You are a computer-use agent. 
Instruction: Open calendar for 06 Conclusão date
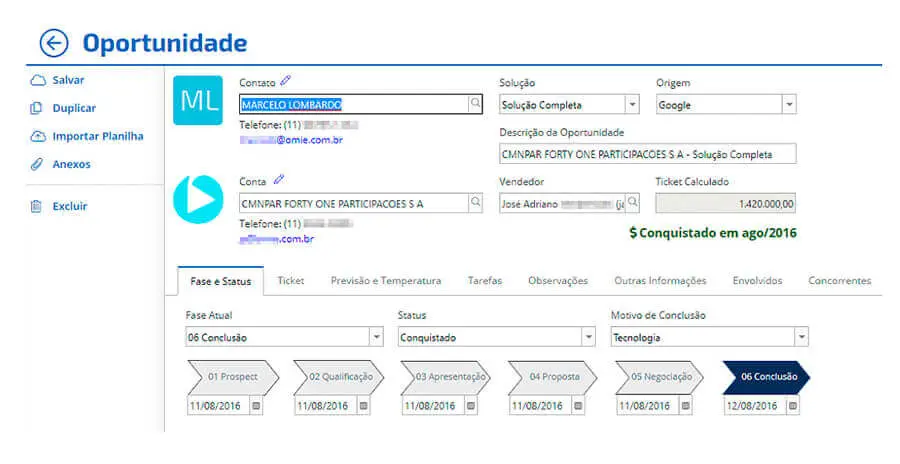click(x=792, y=406)
